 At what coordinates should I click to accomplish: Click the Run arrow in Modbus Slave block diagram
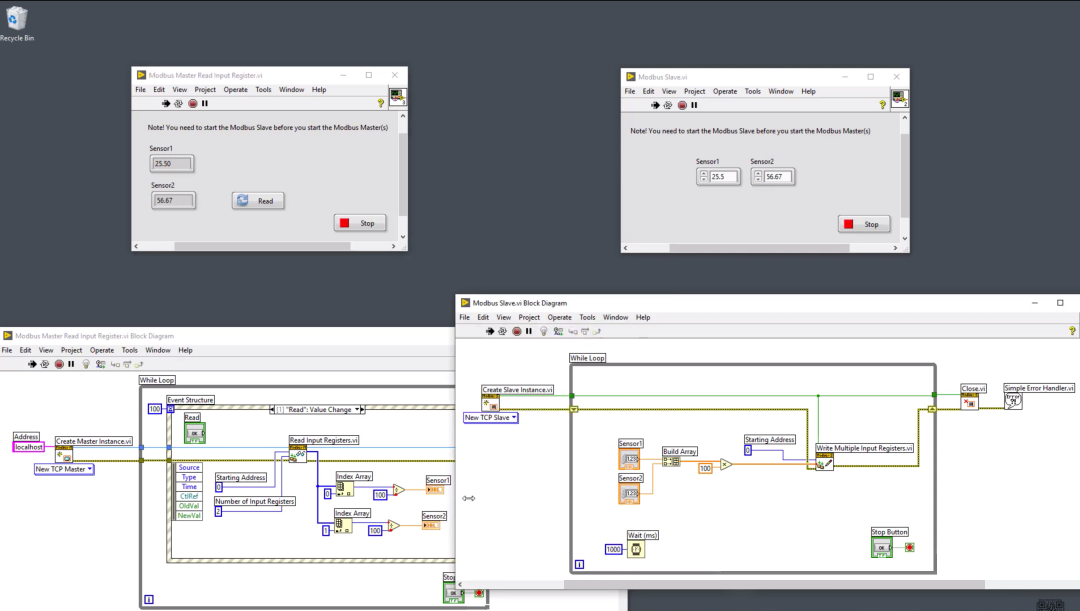[490, 330]
